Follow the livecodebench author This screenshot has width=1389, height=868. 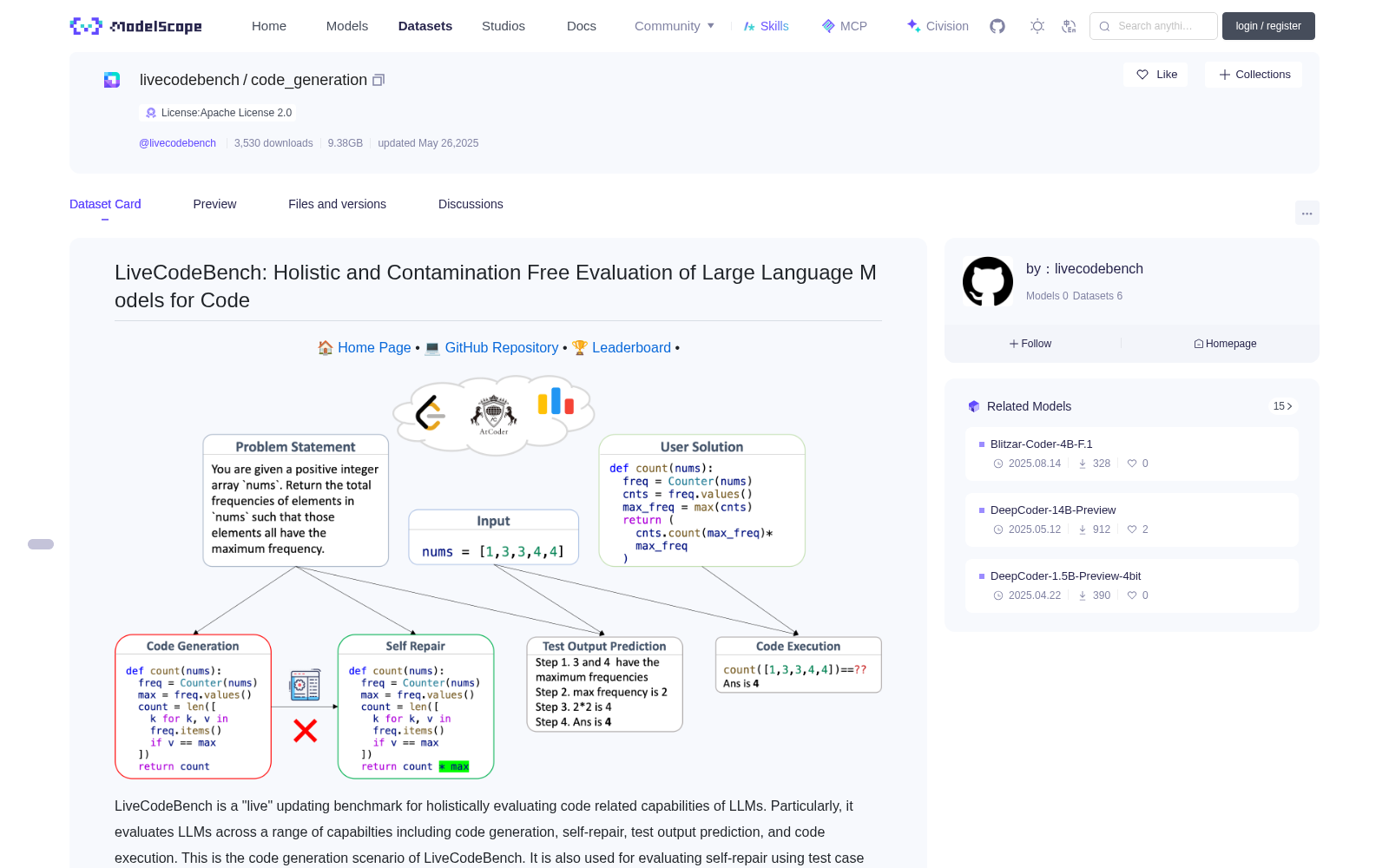pyautogui.click(x=1030, y=344)
